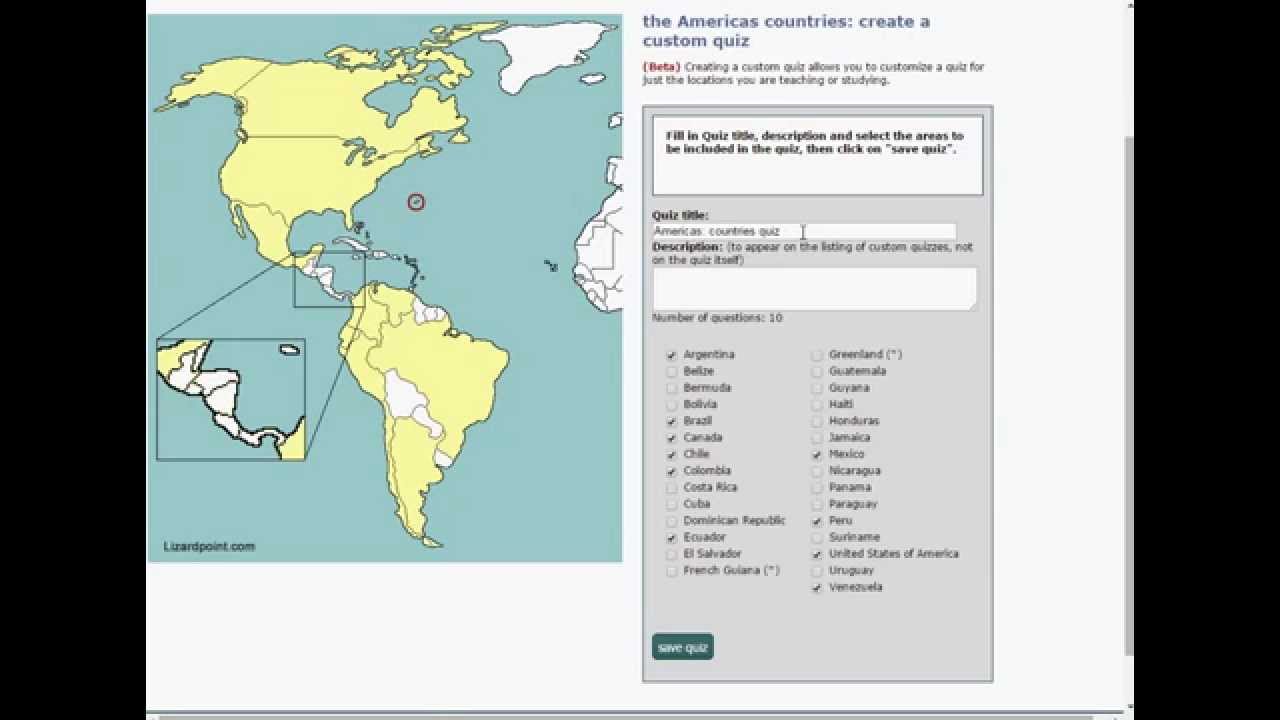Uncheck the Chile checkbox
The height and width of the screenshot is (720, 1280).
(x=672, y=454)
